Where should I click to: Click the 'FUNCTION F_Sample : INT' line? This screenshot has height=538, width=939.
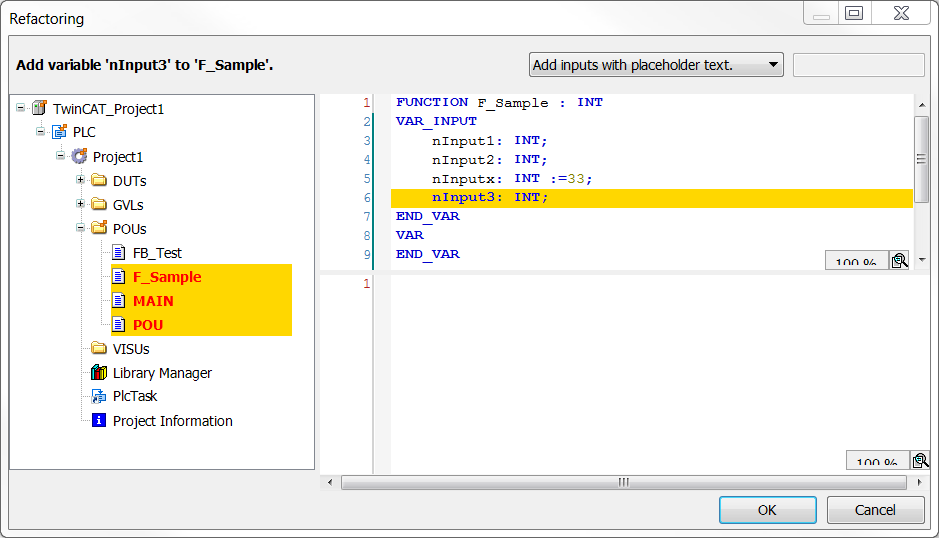[x=499, y=102]
